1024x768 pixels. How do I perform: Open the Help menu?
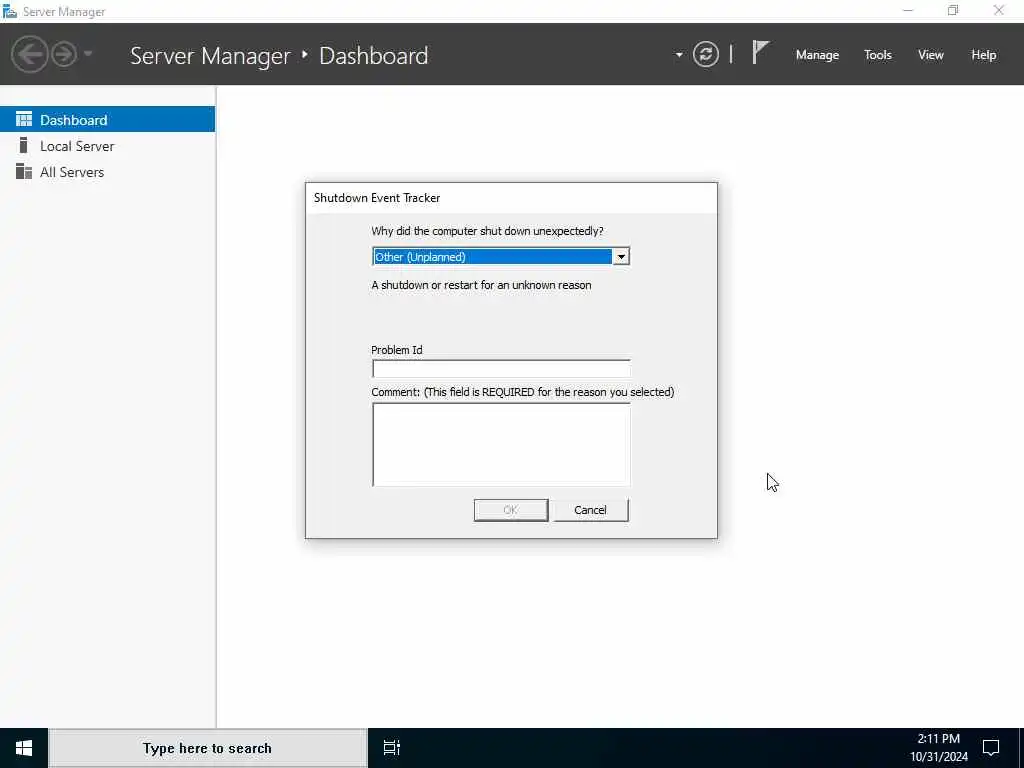tap(984, 55)
